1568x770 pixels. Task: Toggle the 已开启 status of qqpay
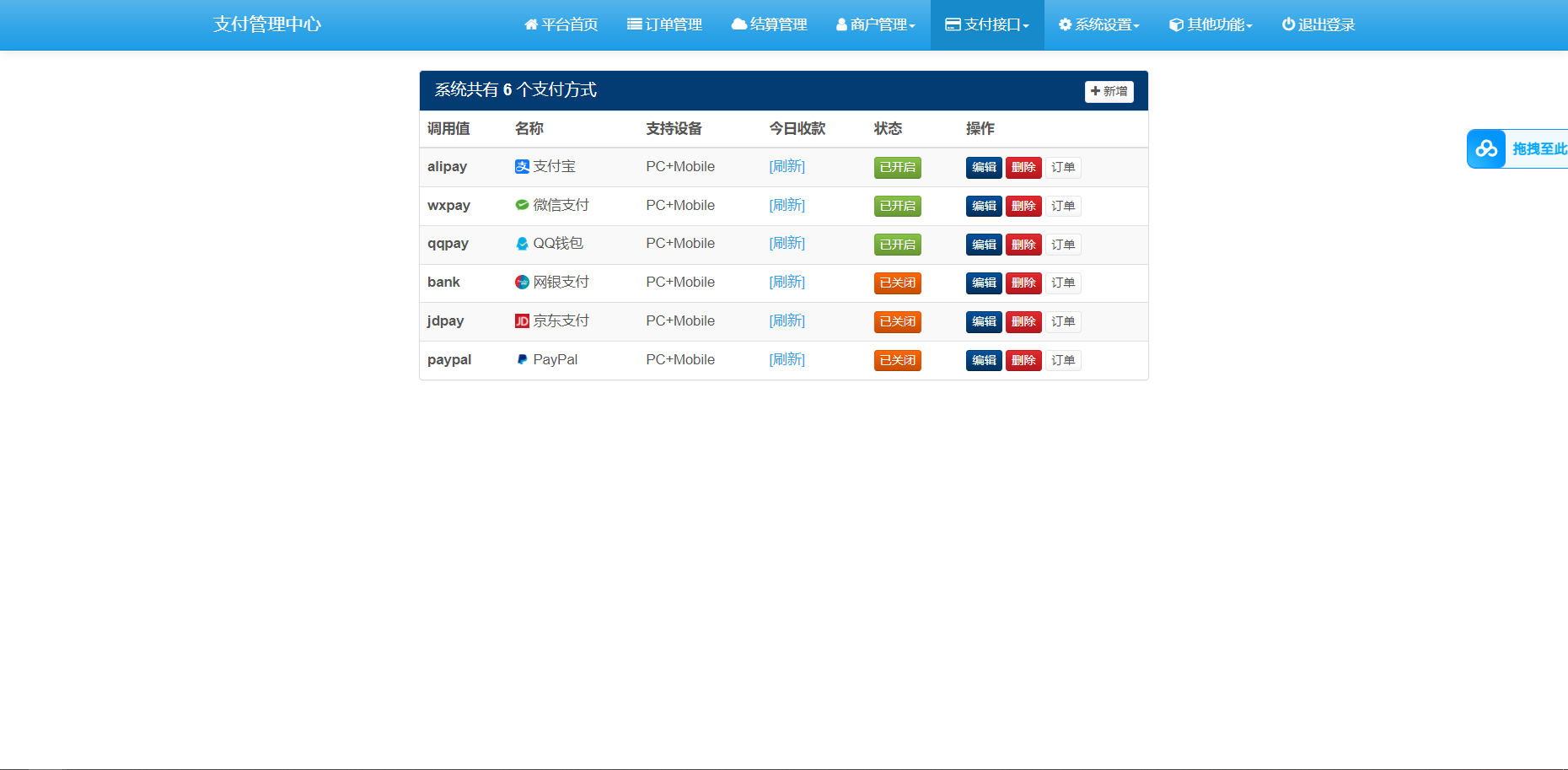tap(897, 245)
